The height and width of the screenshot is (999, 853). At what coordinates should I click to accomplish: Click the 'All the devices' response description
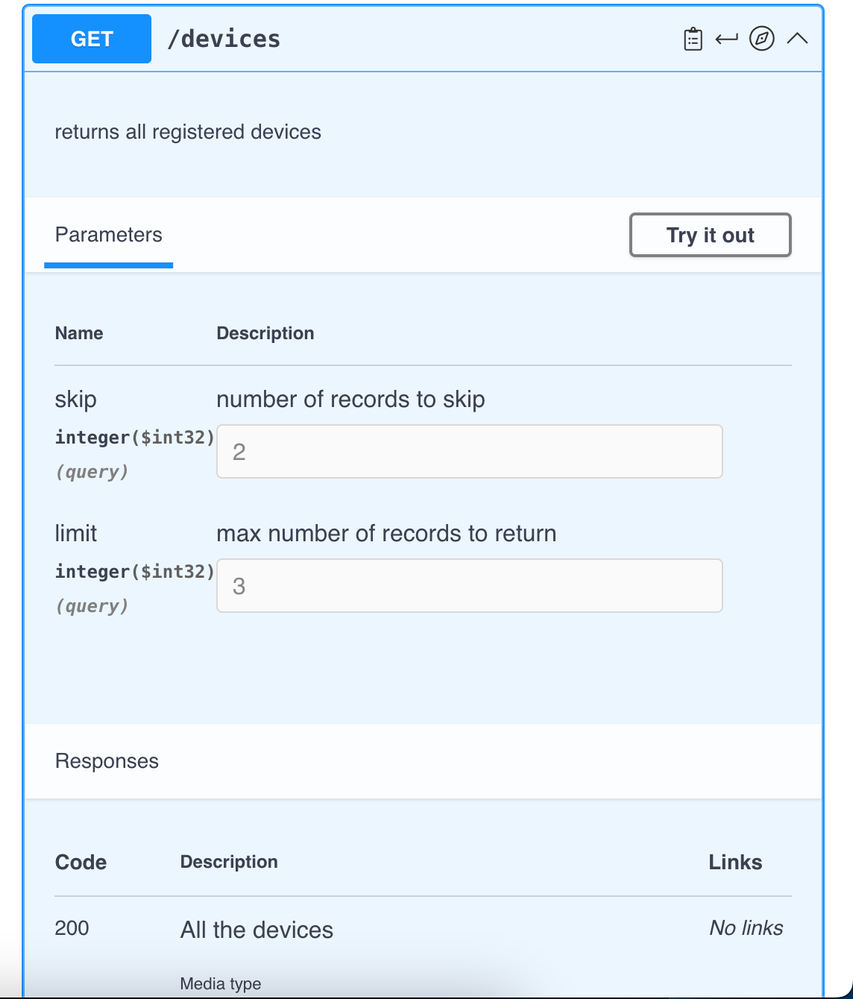tap(257, 930)
